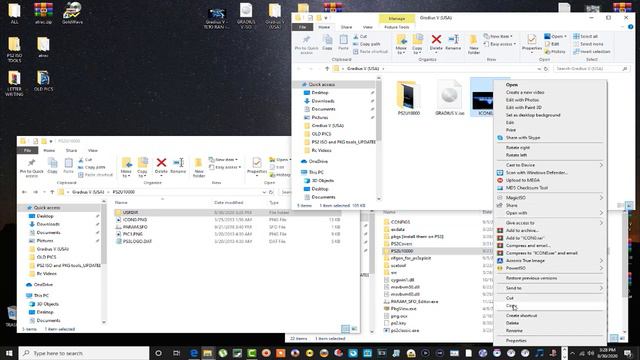Viewport: 640px width, 360px height.
Task: Select Open at top of context menu
Action: point(512,84)
